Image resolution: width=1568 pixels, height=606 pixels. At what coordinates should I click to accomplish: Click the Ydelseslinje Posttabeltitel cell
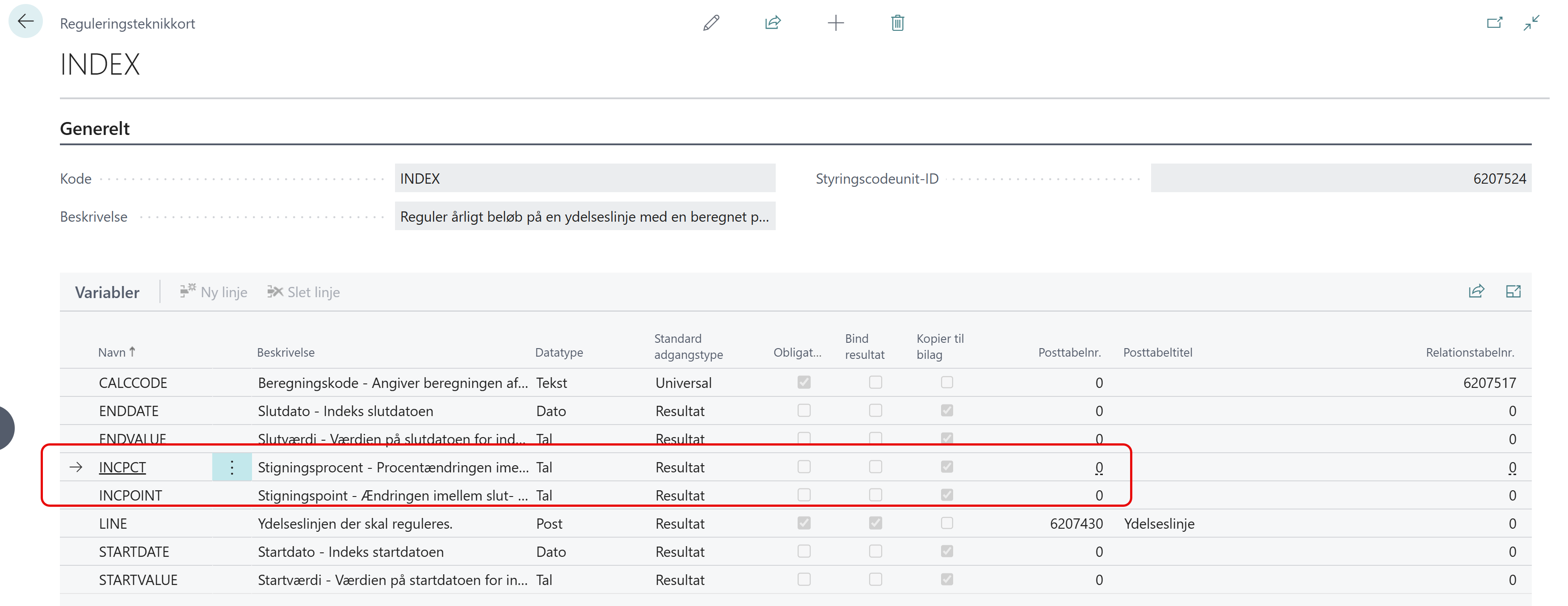coord(1159,524)
